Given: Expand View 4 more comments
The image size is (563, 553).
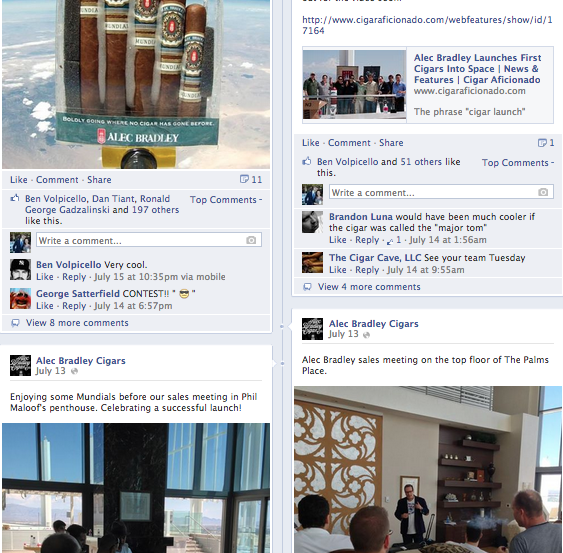Looking at the screenshot, I should pyautogui.click(x=369, y=287).
